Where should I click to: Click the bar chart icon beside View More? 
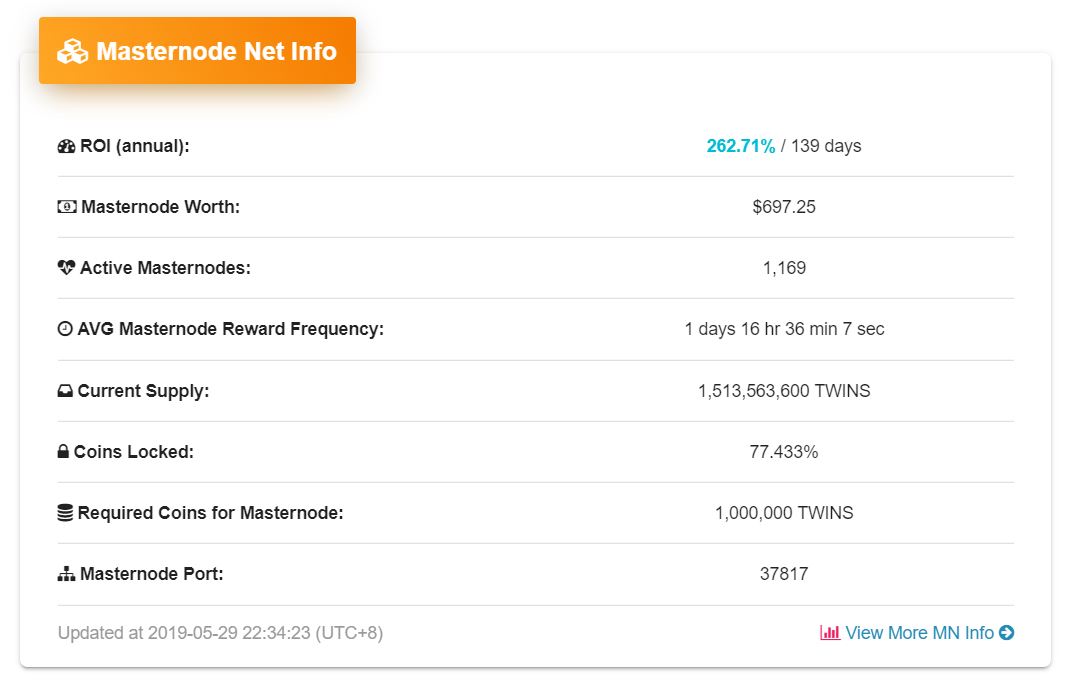coord(830,633)
